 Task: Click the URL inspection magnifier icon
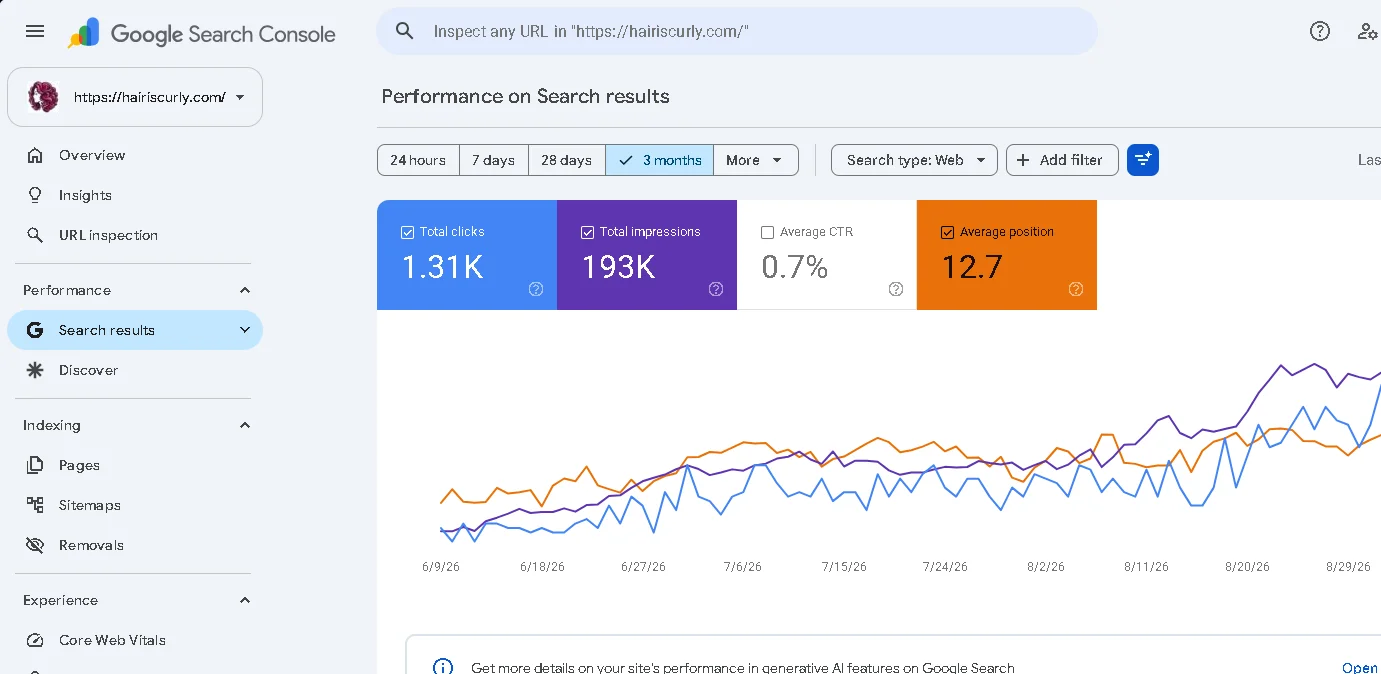coord(35,235)
